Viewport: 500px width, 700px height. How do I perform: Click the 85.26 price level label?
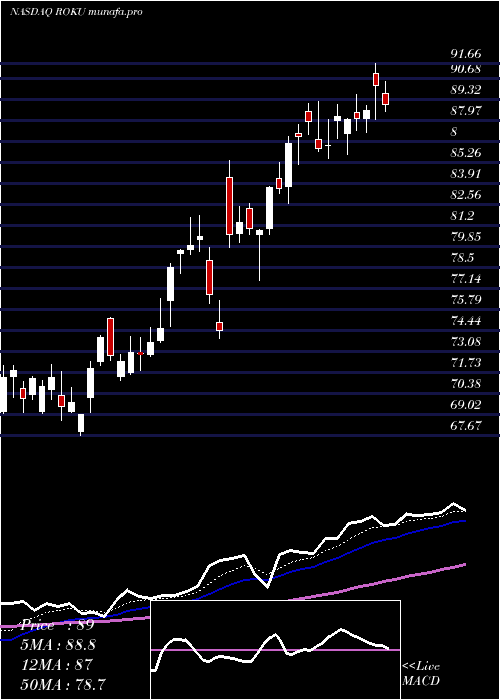coord(466,153)
